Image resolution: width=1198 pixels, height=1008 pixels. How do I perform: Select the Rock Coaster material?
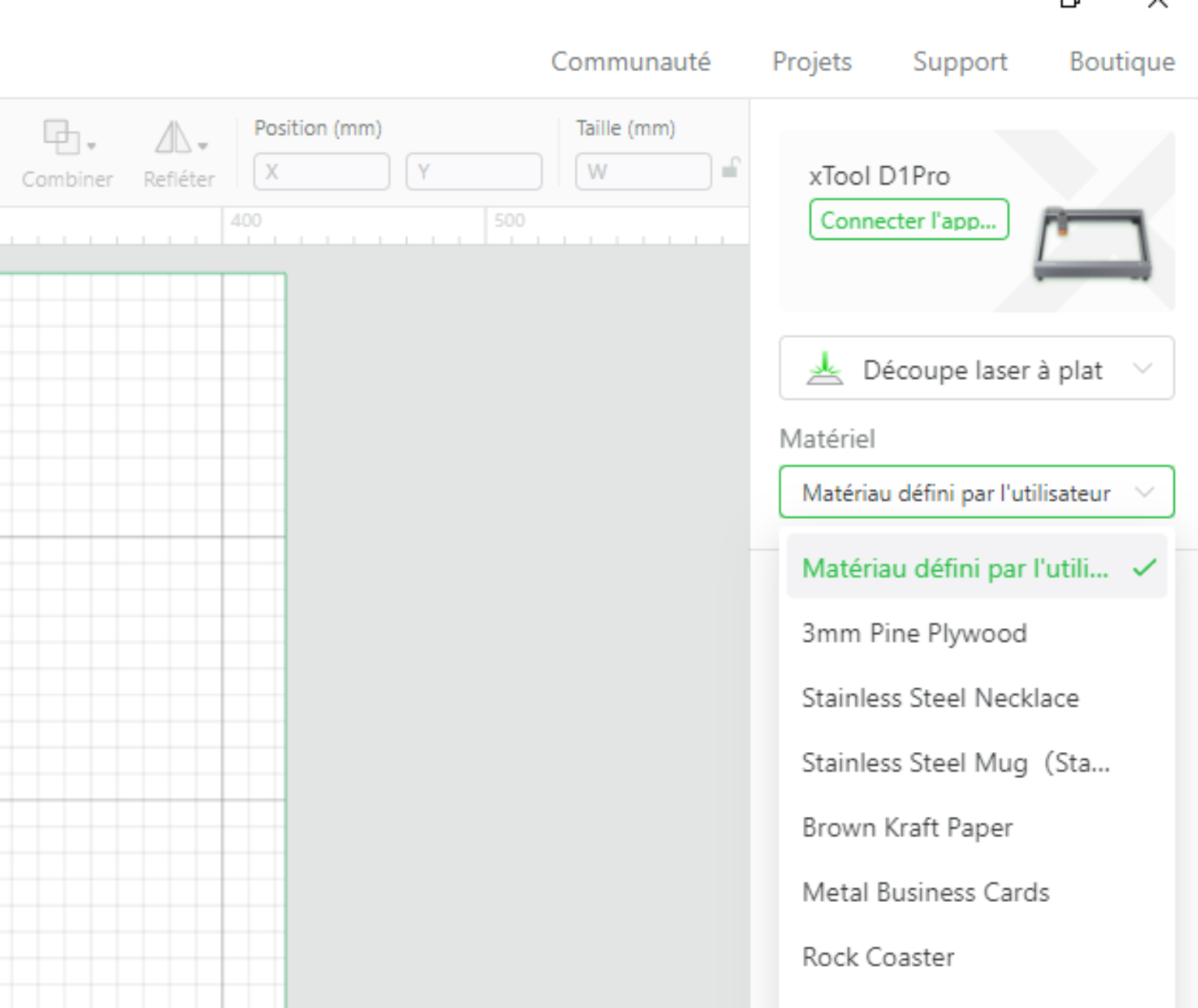[878, 957]
